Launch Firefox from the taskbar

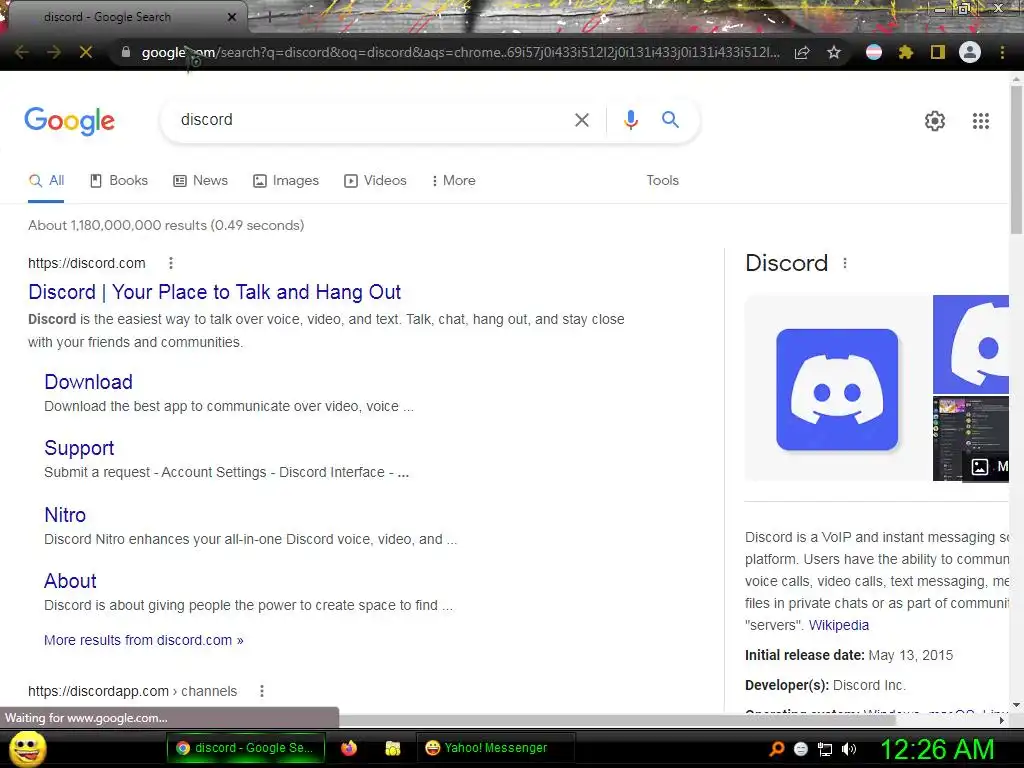click(x=349, y=748)
